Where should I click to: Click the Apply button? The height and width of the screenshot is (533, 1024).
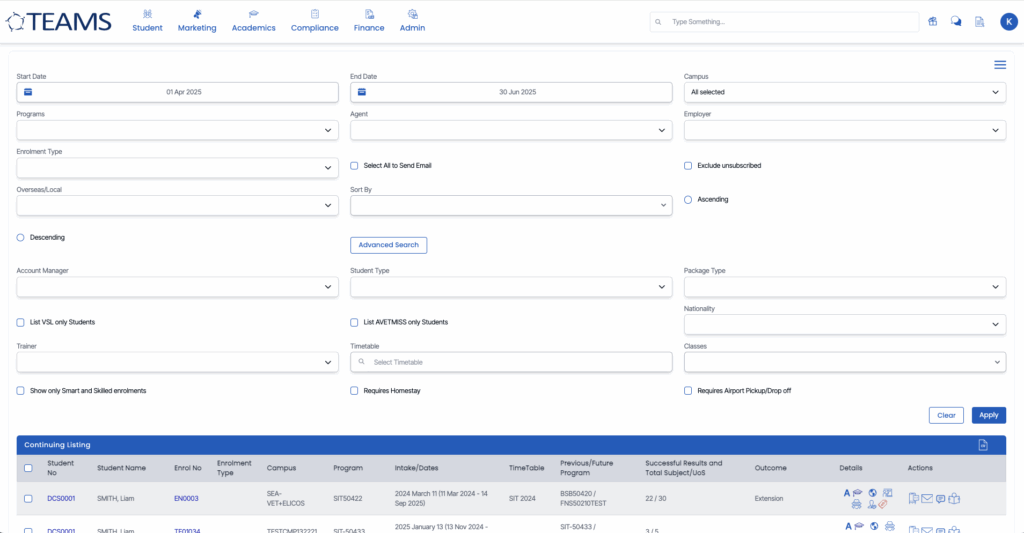tap(989, 415)
